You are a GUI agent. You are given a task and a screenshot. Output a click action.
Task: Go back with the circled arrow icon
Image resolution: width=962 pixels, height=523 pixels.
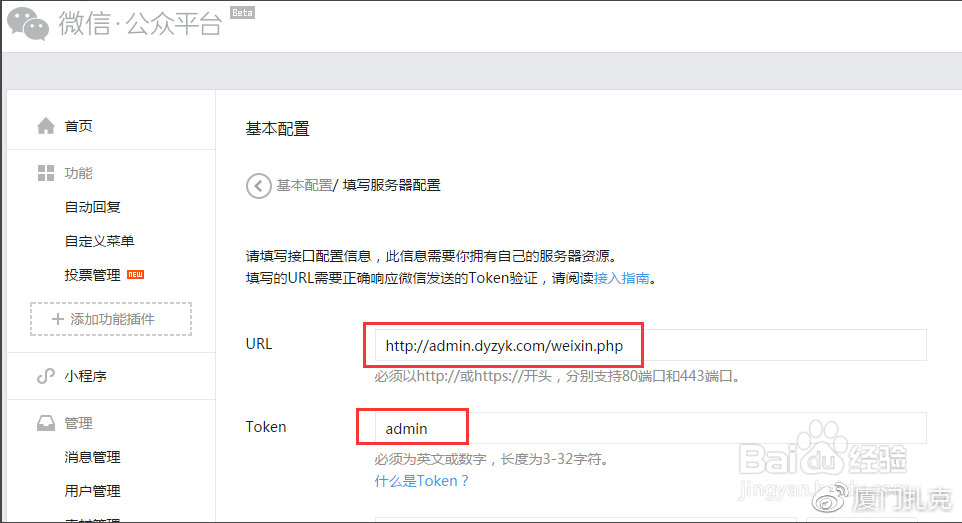[x=258, y=185]
